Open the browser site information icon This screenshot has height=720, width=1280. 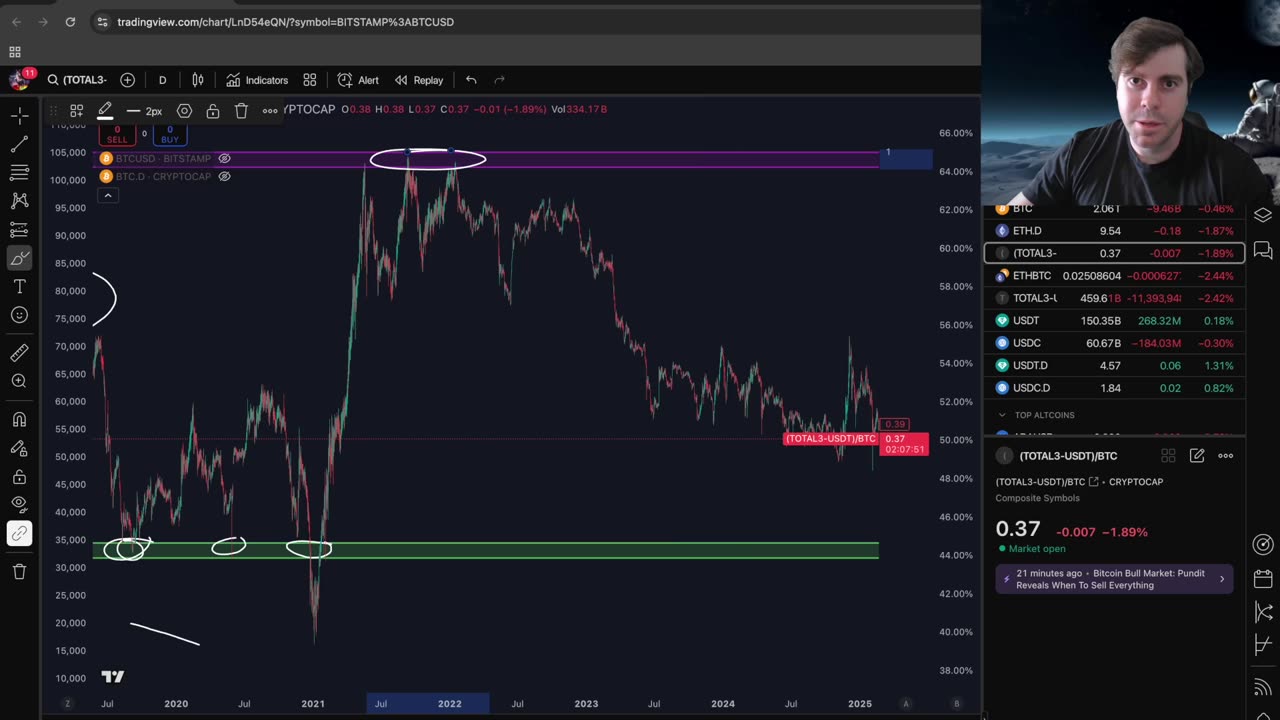102,21
